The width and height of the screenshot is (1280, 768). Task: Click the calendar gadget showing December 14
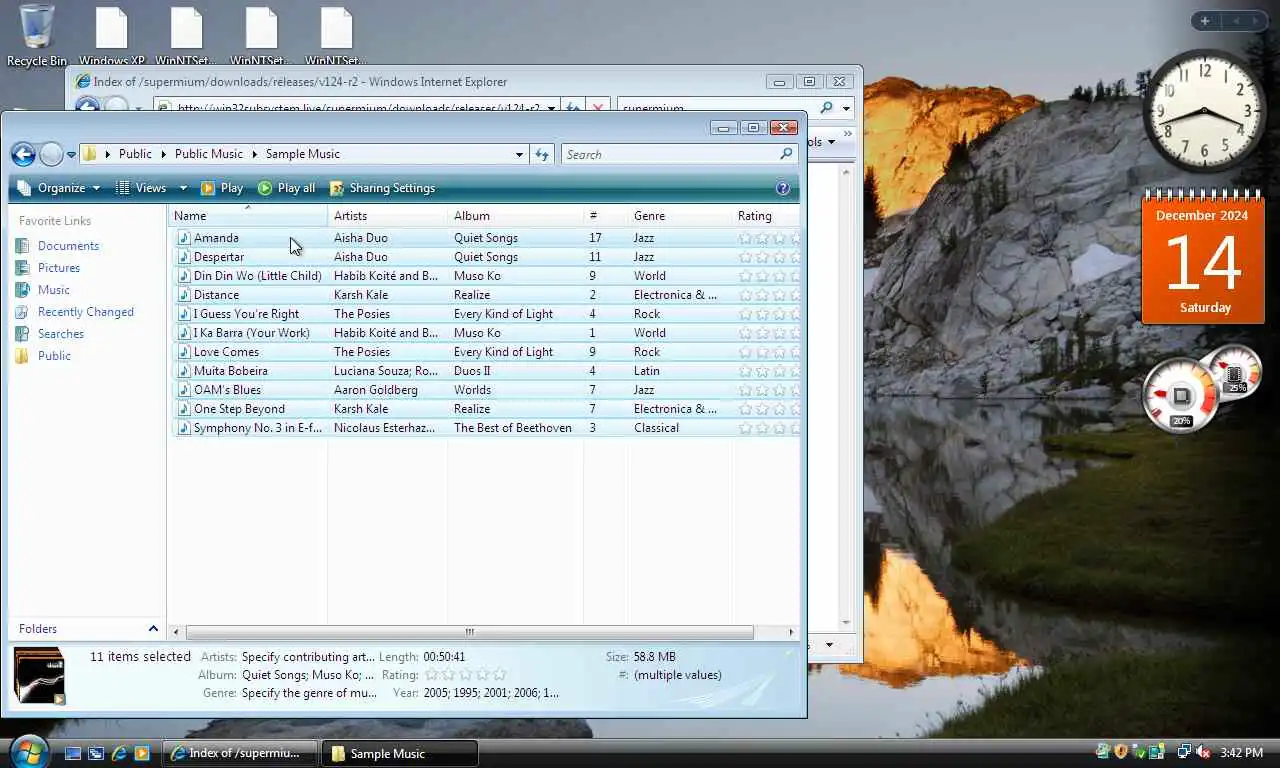click(x=1204, y=256)
